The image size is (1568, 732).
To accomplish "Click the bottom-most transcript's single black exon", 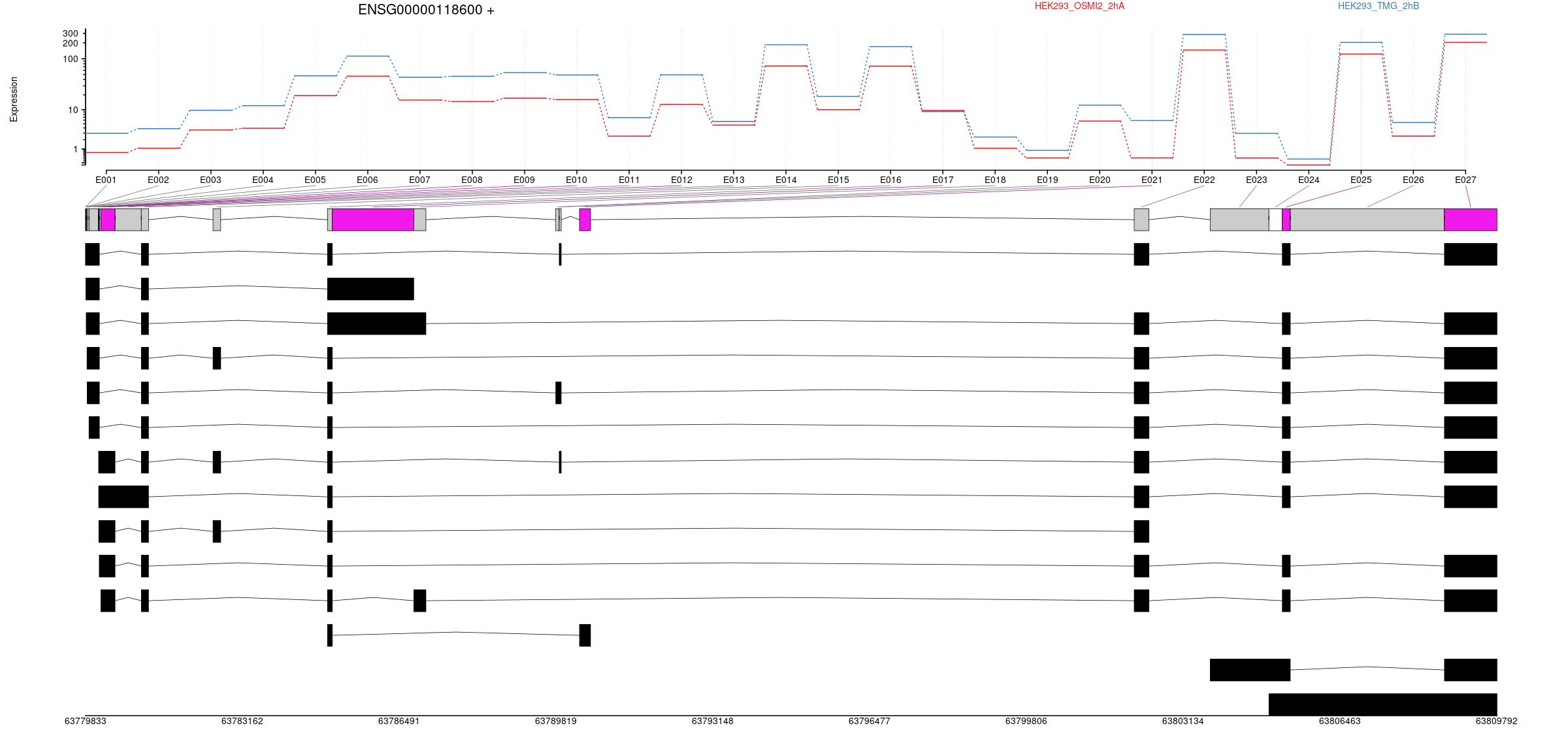I will [x=1382, y=705].
